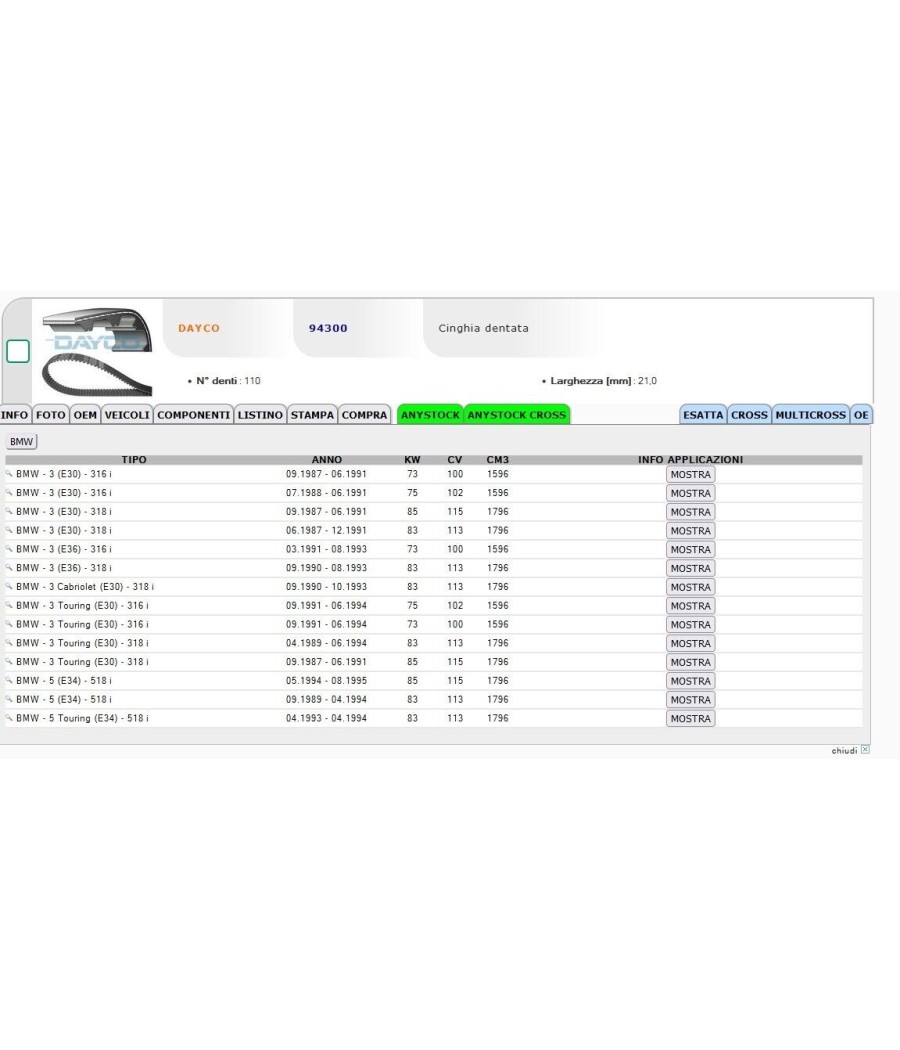
Task: Select the CROSS search tab
Action: (749, 415)
